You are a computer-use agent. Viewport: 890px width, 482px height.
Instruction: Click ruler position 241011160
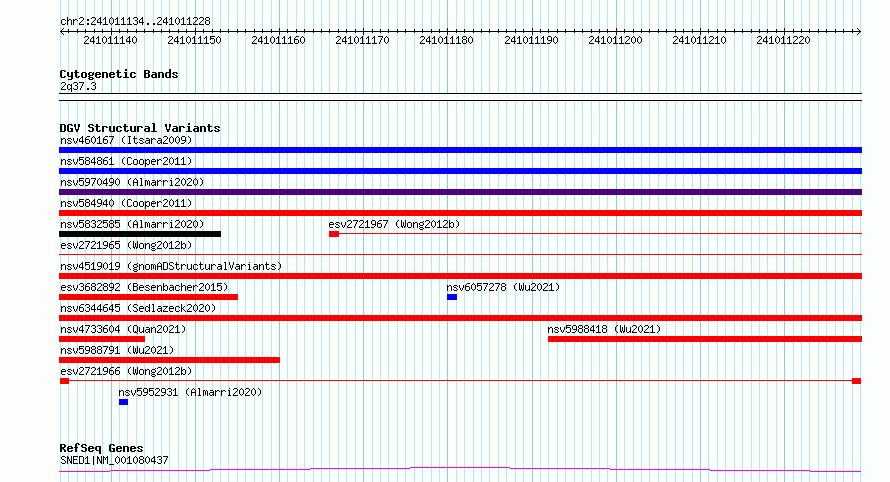click(278, 40)
